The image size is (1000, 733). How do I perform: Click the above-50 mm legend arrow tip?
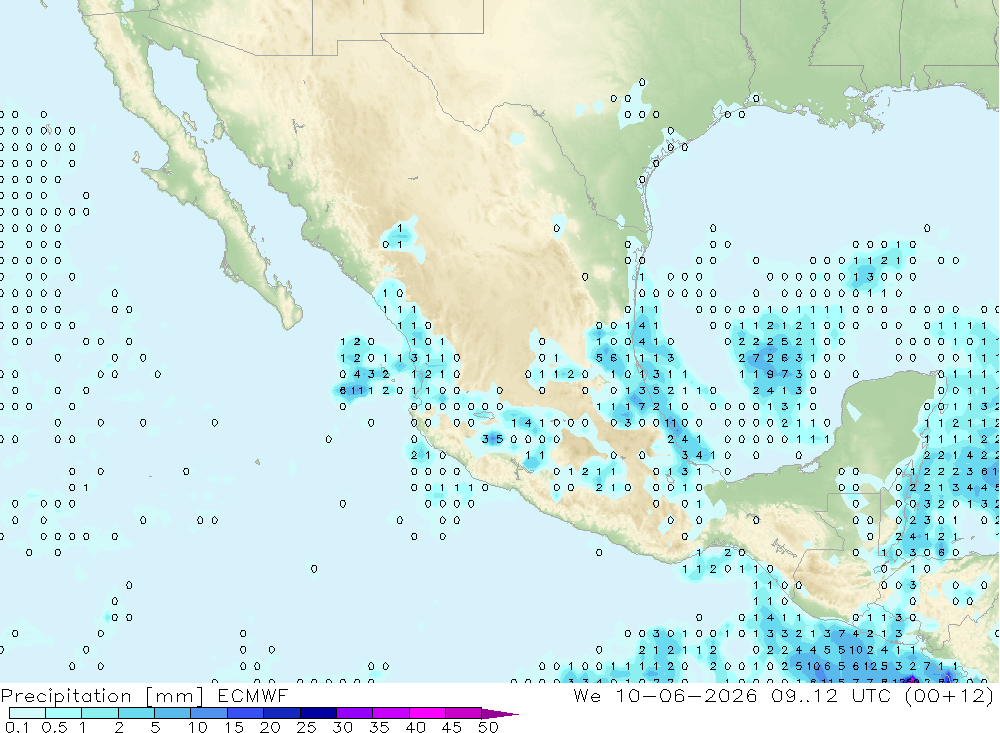tap(500, 713)
